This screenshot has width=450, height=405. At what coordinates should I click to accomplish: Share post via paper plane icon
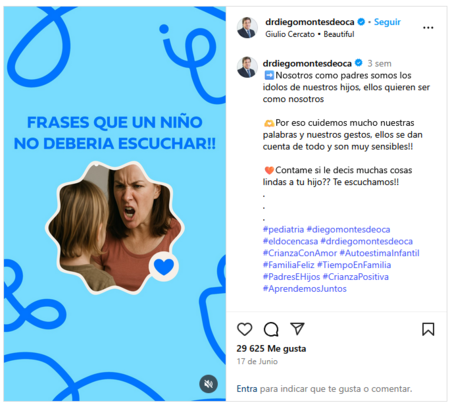click(x=297, y=329)
